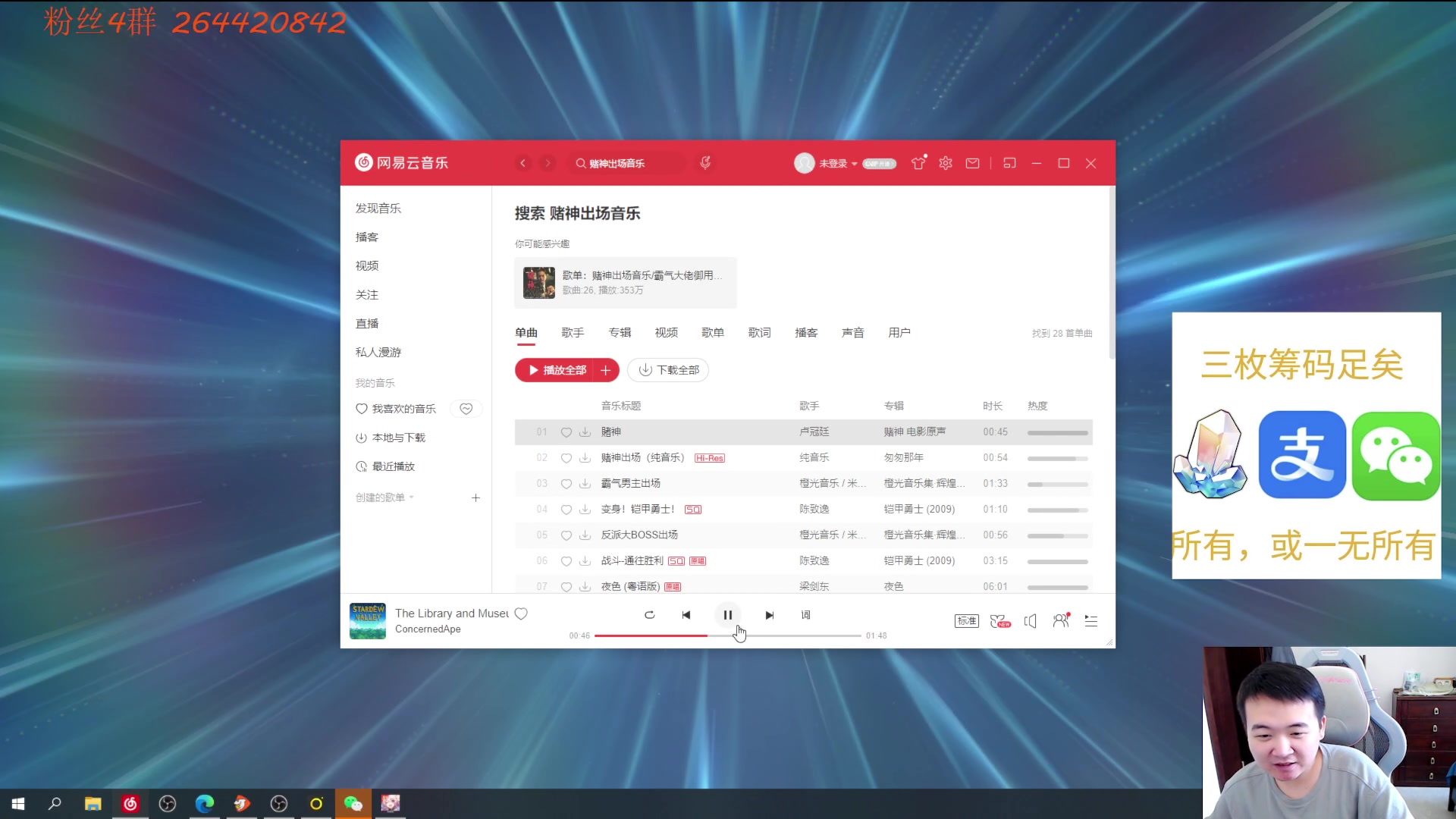
Task: Like song 02 赌神出场 (纯音乐)
Action: [566, 458]
